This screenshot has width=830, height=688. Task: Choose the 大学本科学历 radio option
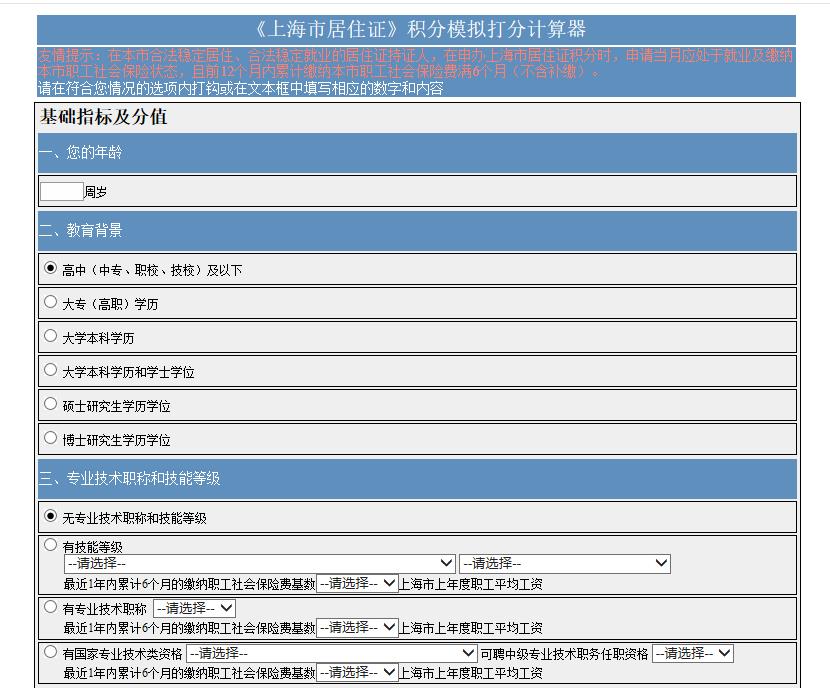click(x=50, y=336)
